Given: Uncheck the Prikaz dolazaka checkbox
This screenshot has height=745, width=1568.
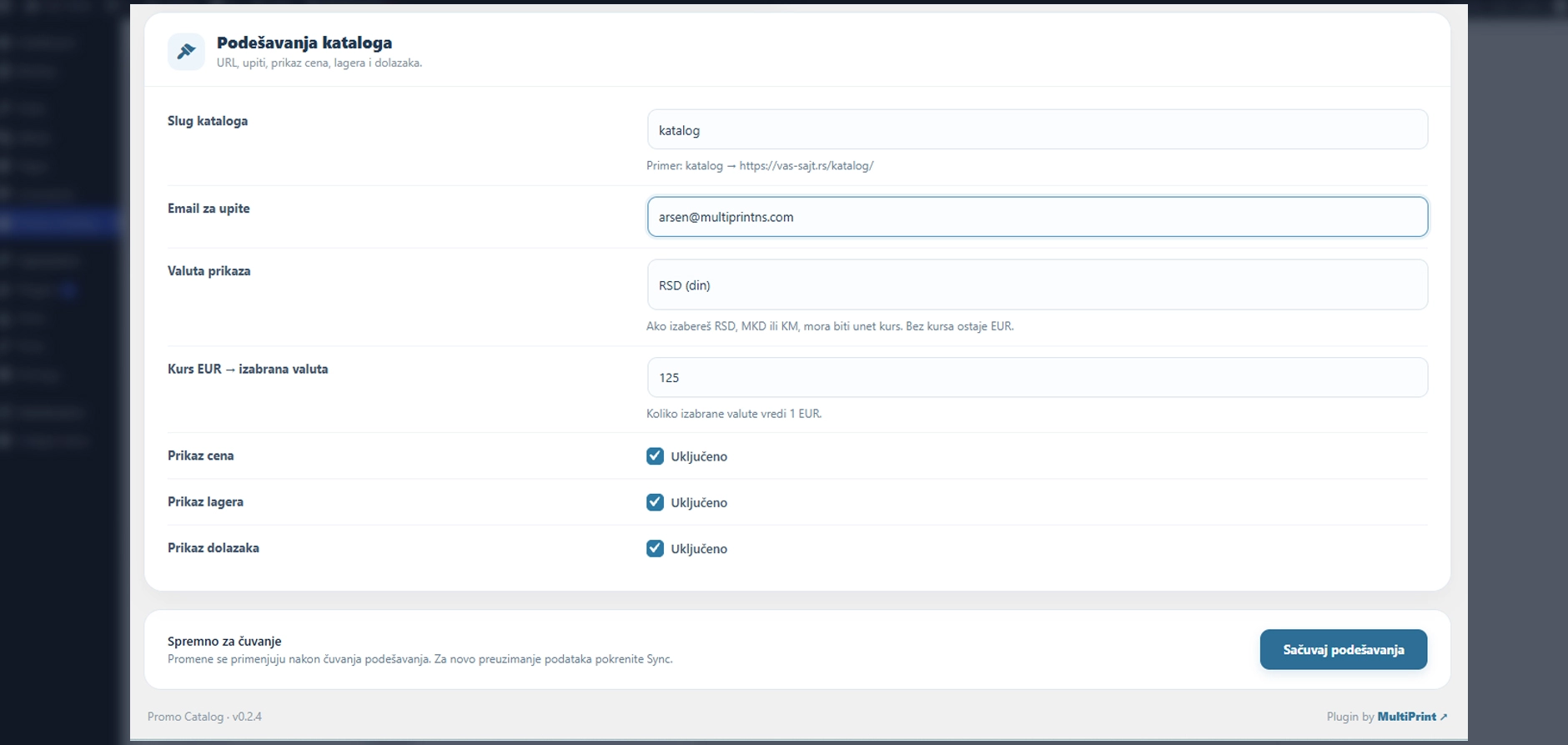Looking at the screenshot, I should (x=655, y=548).
